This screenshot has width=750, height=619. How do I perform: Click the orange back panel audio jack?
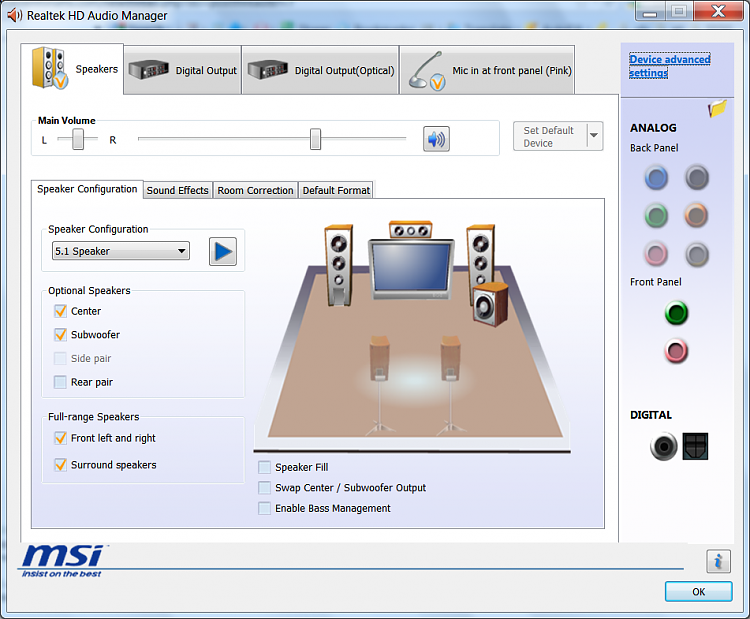coord(696,216)
